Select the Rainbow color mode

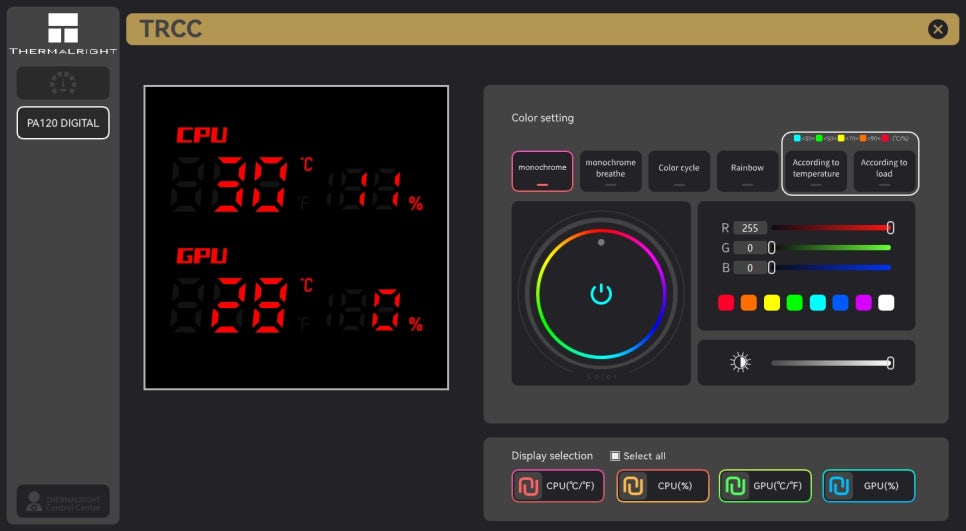tap(747, 171)
